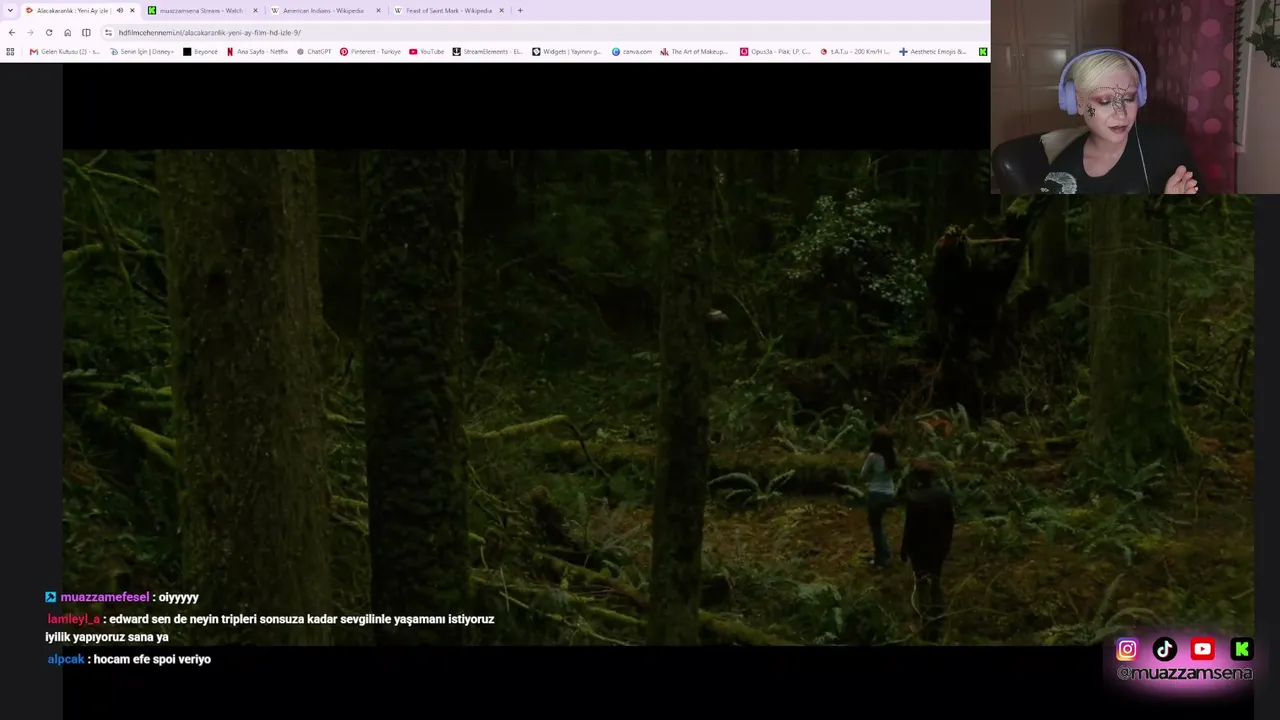The image size is (1280, 720).
Task: Click the forest scene video player
Action: (x=657, y=397)
